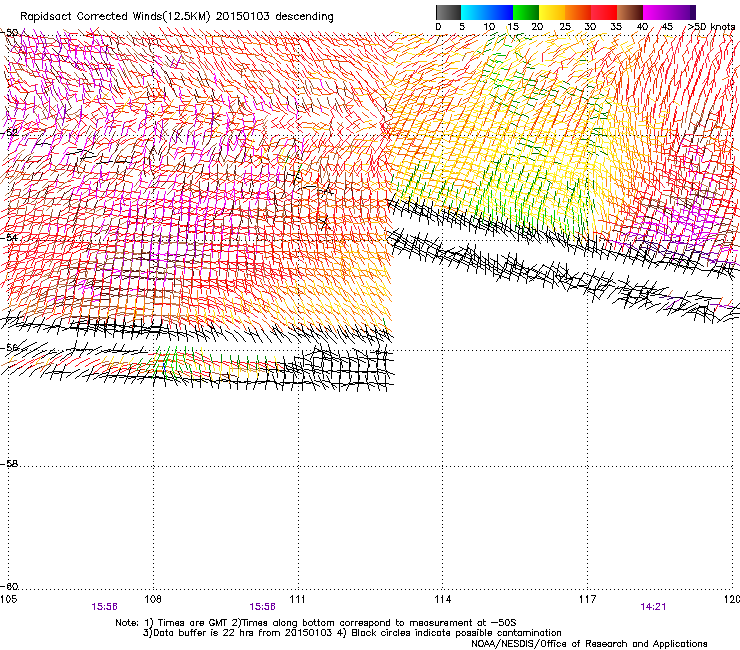
Task: Click the ">50 knots" legend label
Action: coord(711,27)
